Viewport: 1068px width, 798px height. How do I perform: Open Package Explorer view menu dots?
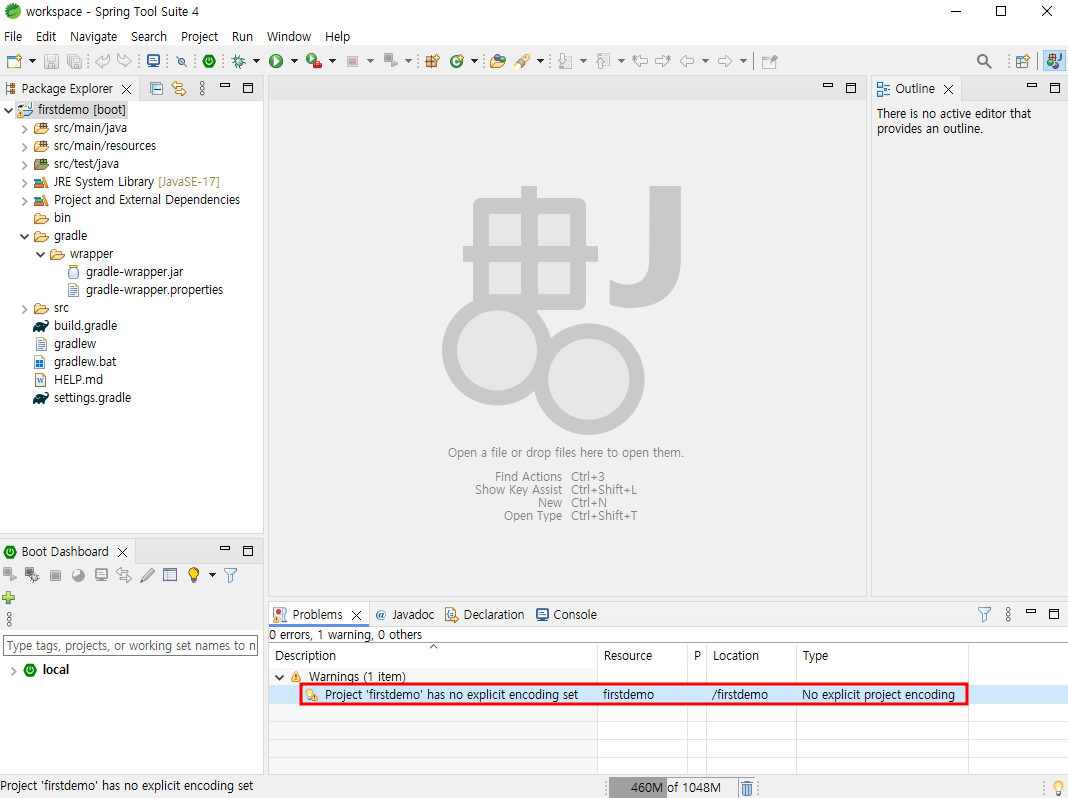[202, 89]
